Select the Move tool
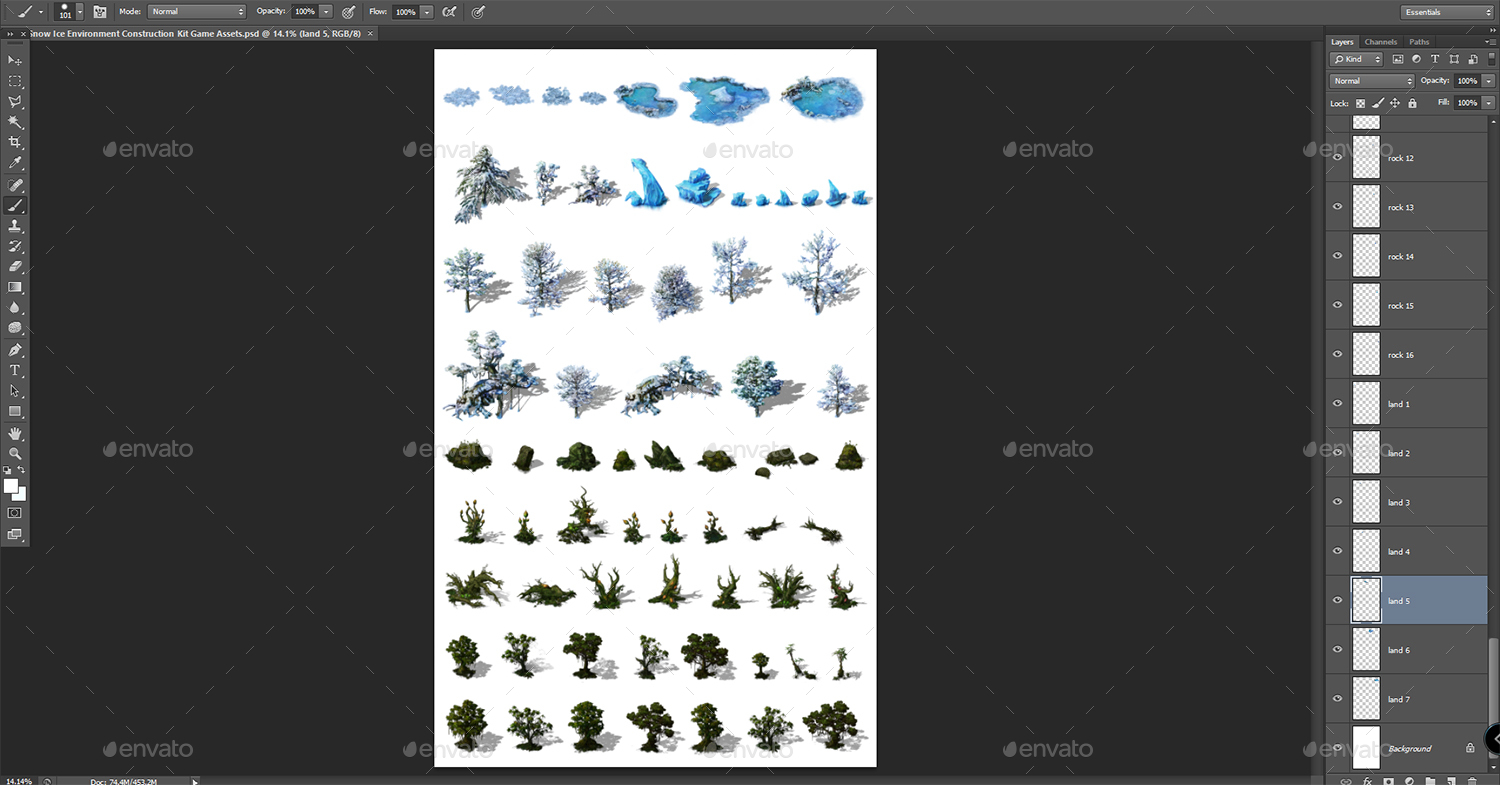The image size is (1500, 785). tap(14, 60)
